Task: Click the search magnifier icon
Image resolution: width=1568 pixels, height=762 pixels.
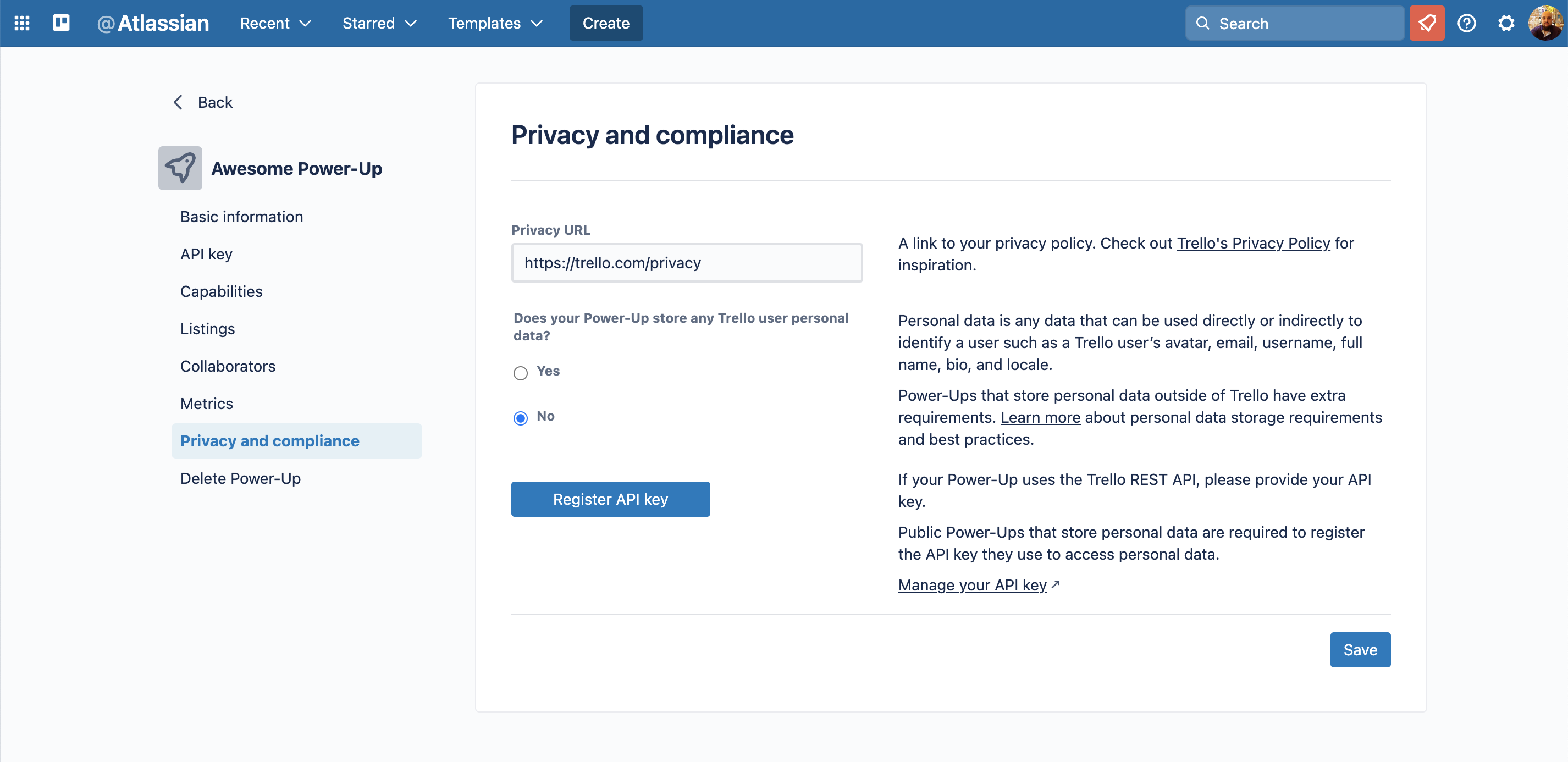Action: click(x=1202, y=23)
